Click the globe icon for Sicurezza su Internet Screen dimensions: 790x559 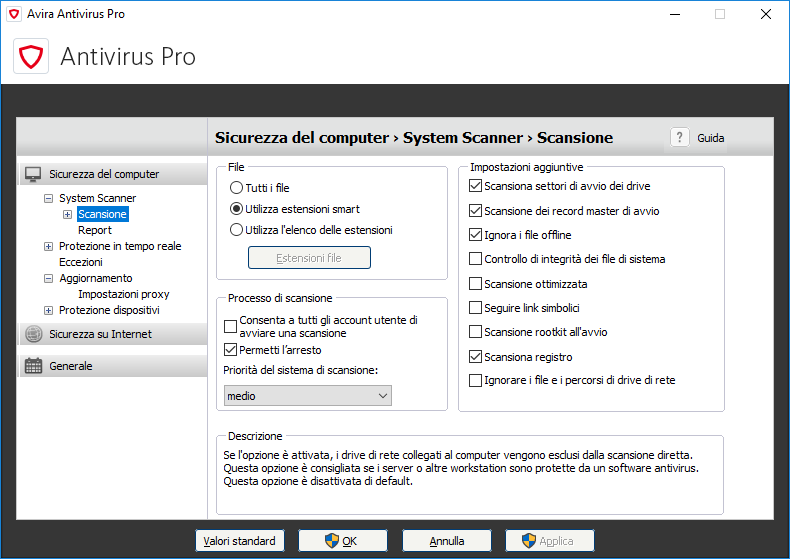click(34, 334)
